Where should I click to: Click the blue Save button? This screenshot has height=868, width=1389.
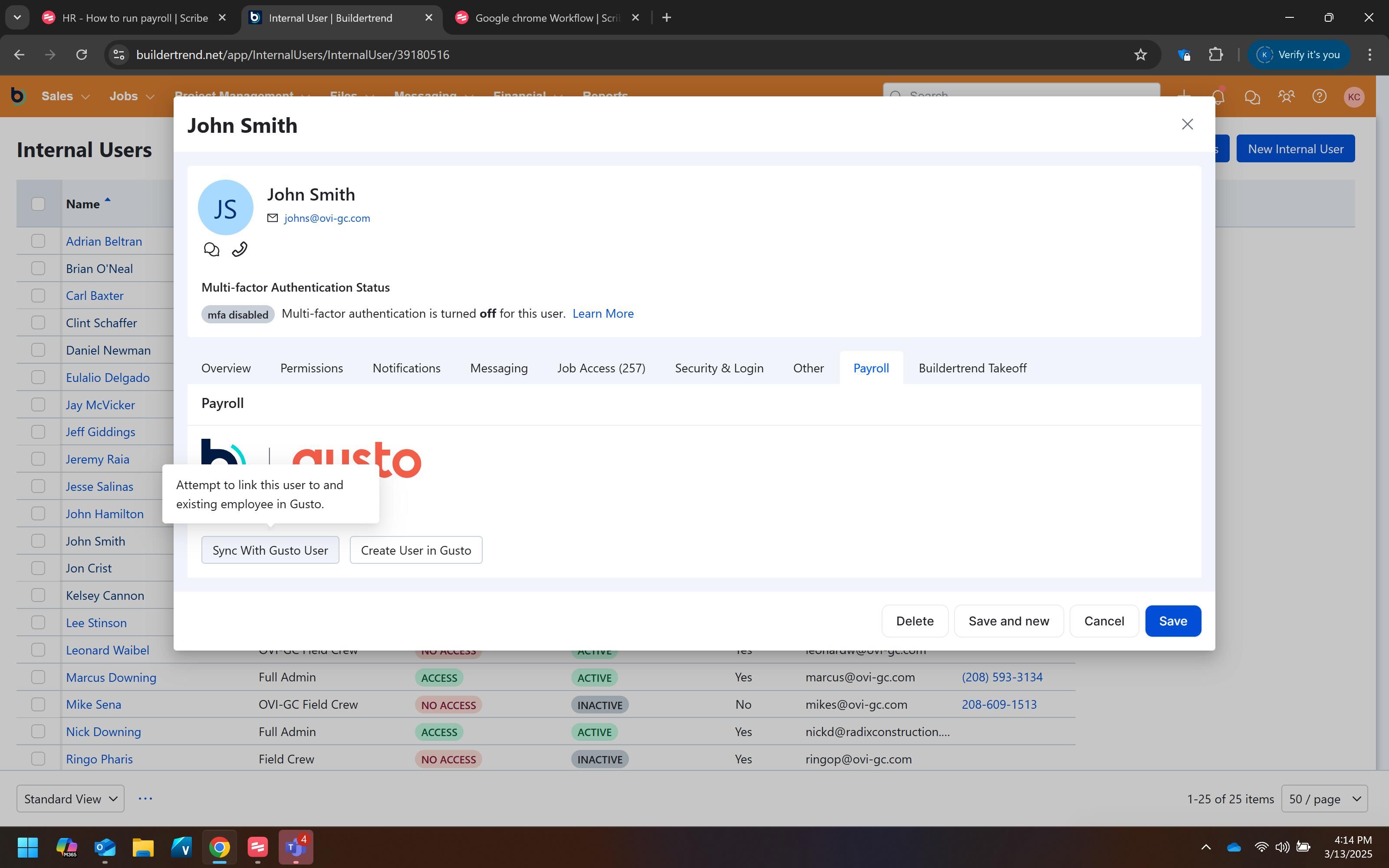[1172, 621]
